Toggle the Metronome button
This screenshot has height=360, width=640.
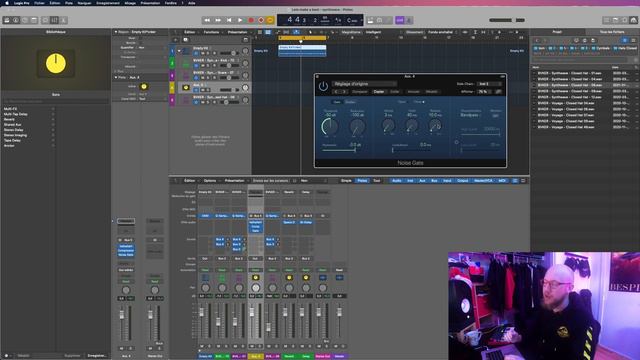(x=409, y=20)
